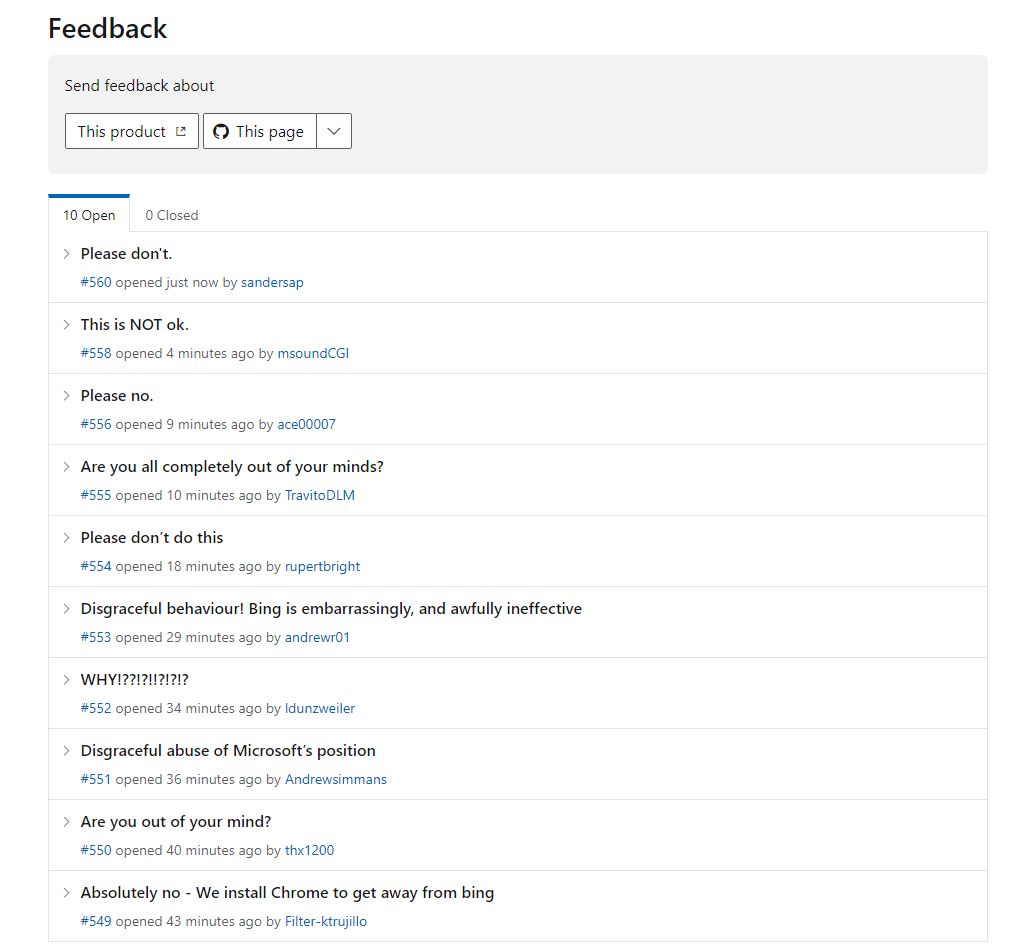Image resolution: width=1031 pixels, height=947 pixels.
Task: Open issue link #560
Action: tap(96, 283)
